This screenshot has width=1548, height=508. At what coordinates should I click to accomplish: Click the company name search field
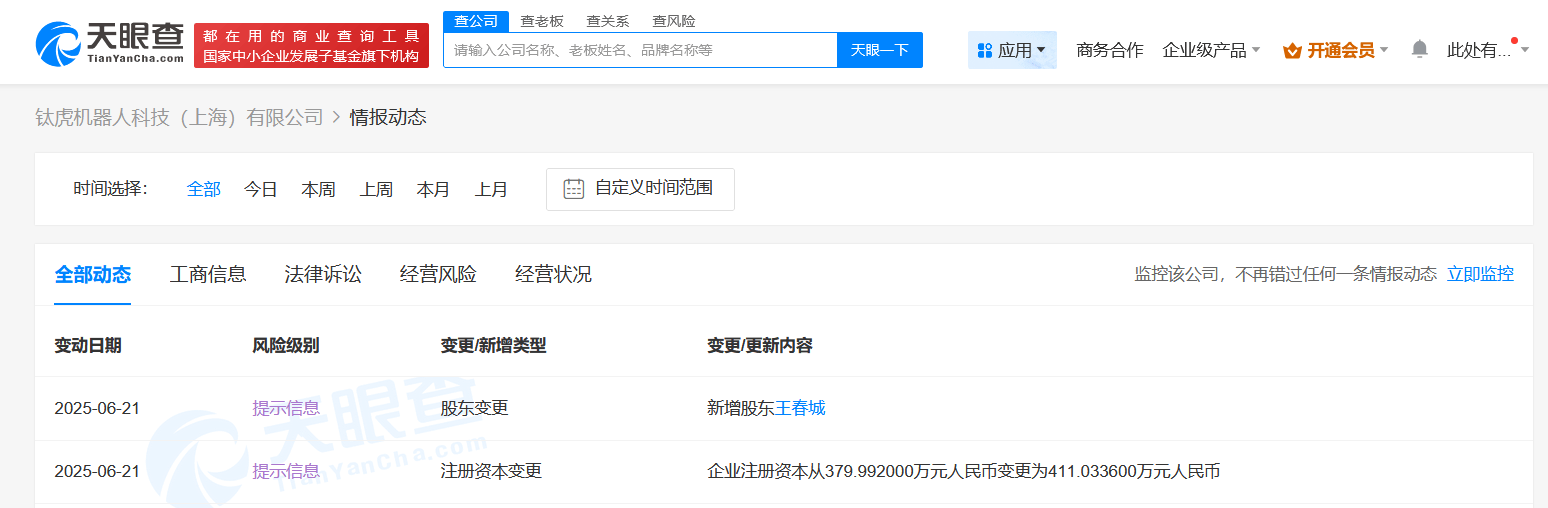coord(640,50)
